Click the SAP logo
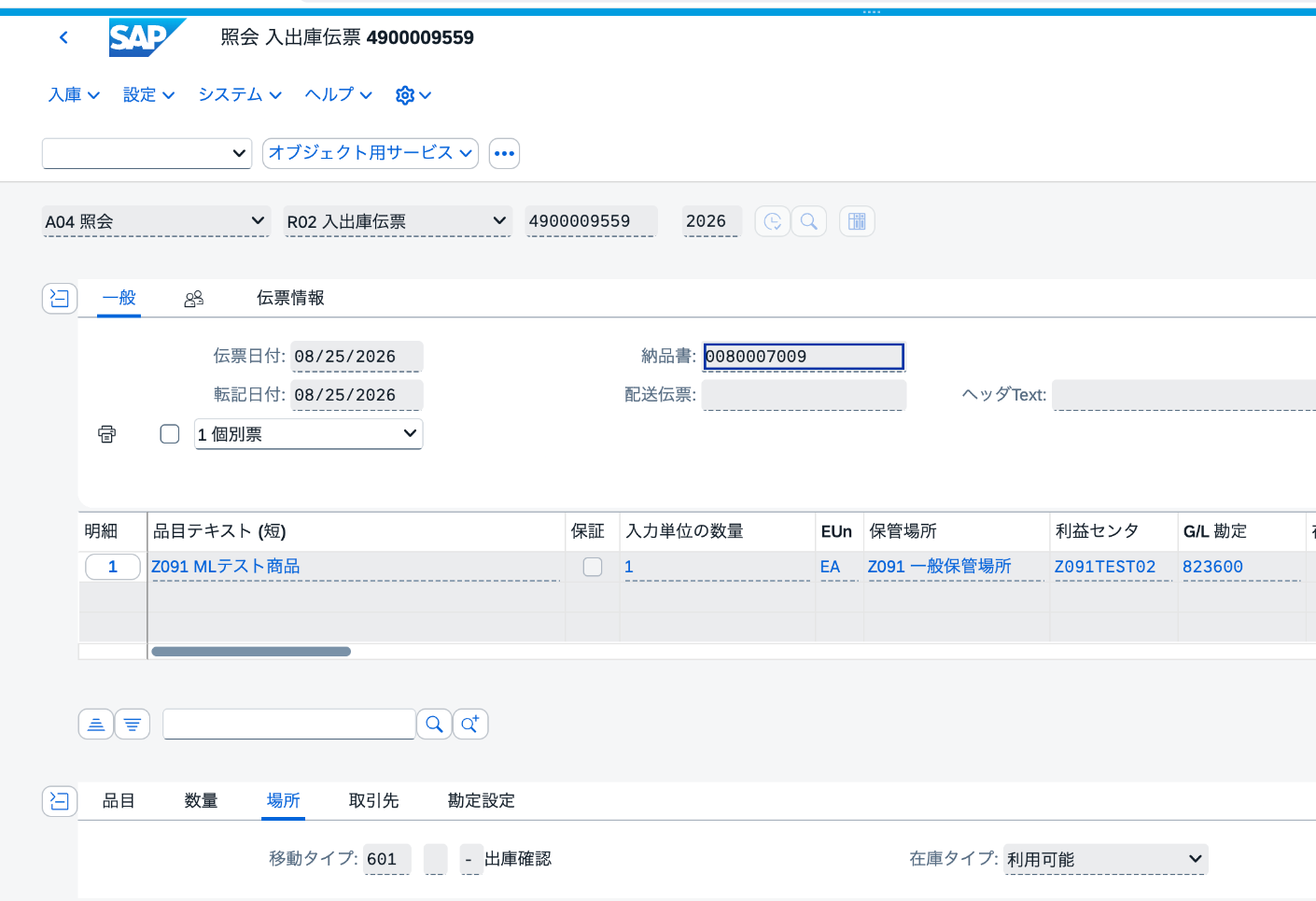 [147, 37]
